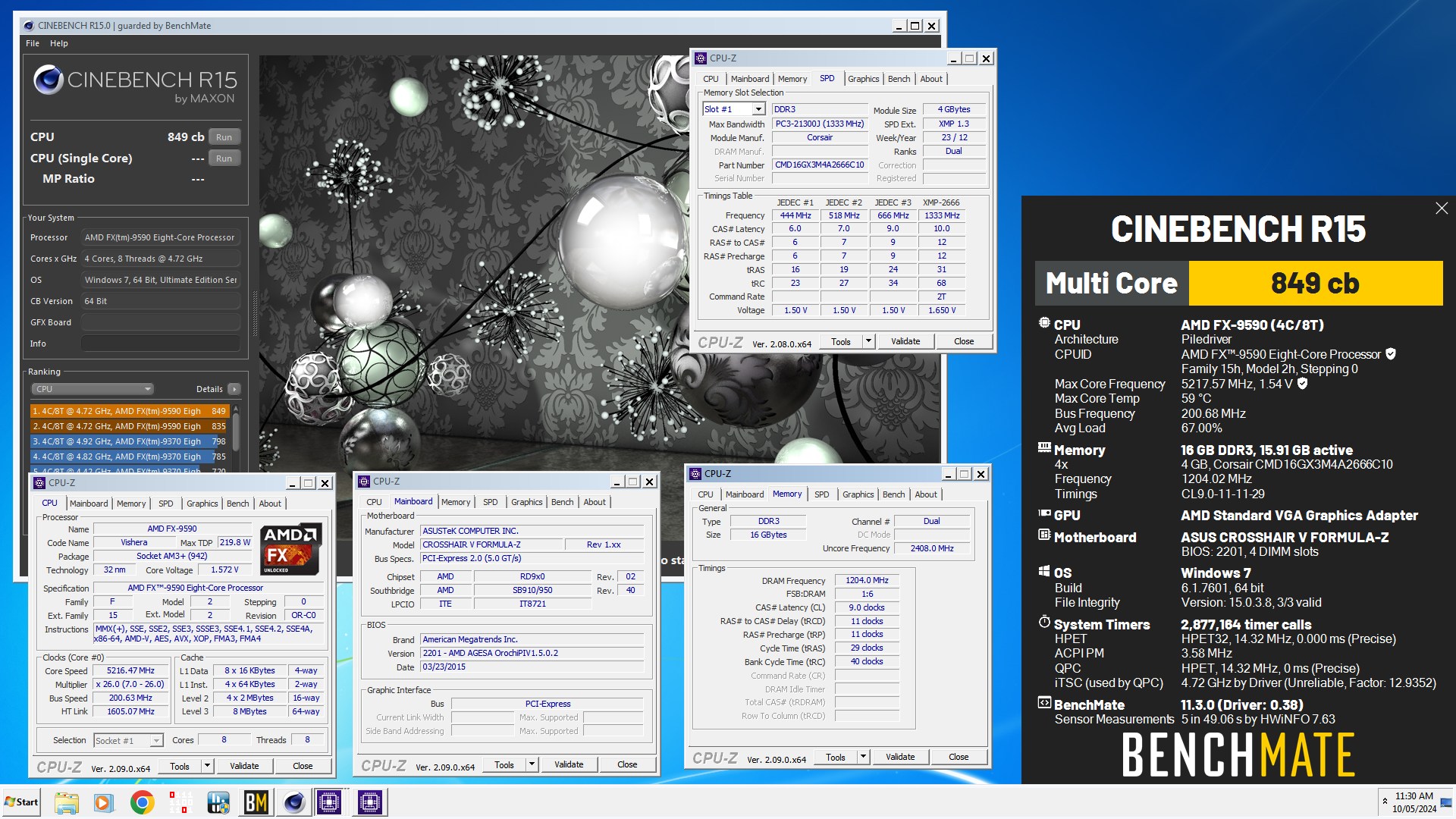Click the CPU-Z SPD window title icon
This screenshot has height=819, width=1456.
(701, 58)
